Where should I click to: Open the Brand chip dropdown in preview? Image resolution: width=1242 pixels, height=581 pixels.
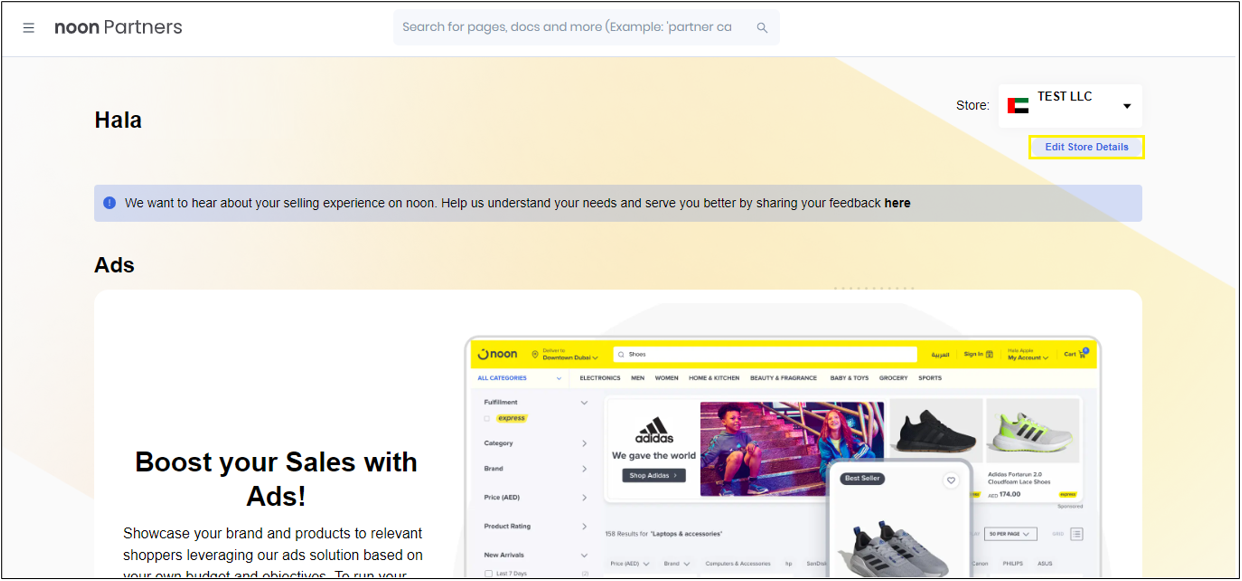[677, 564]
